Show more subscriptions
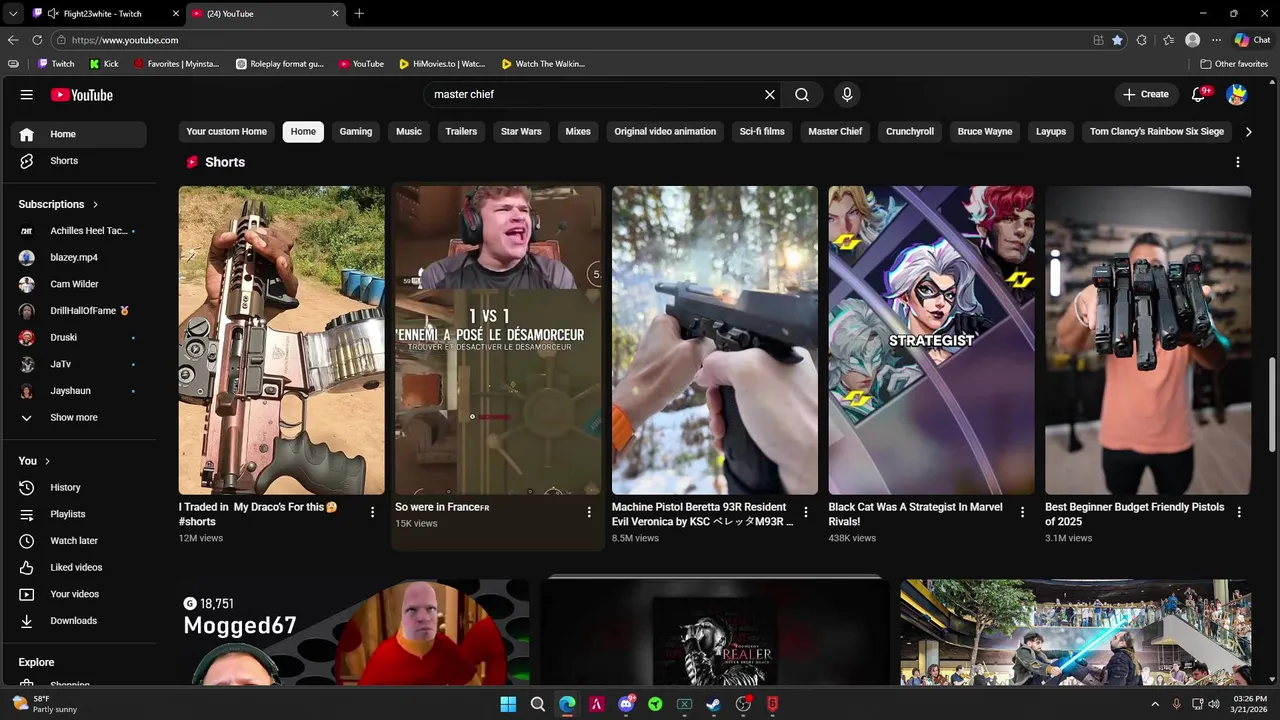1280x720 pixels. [x=79, y=418]
